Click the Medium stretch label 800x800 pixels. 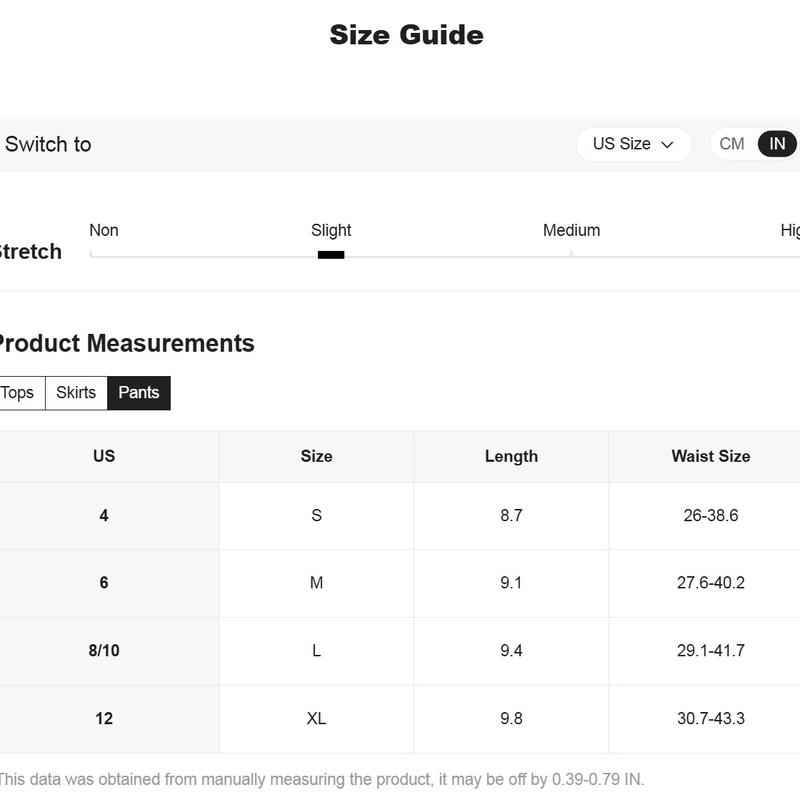tap(571, 231)
